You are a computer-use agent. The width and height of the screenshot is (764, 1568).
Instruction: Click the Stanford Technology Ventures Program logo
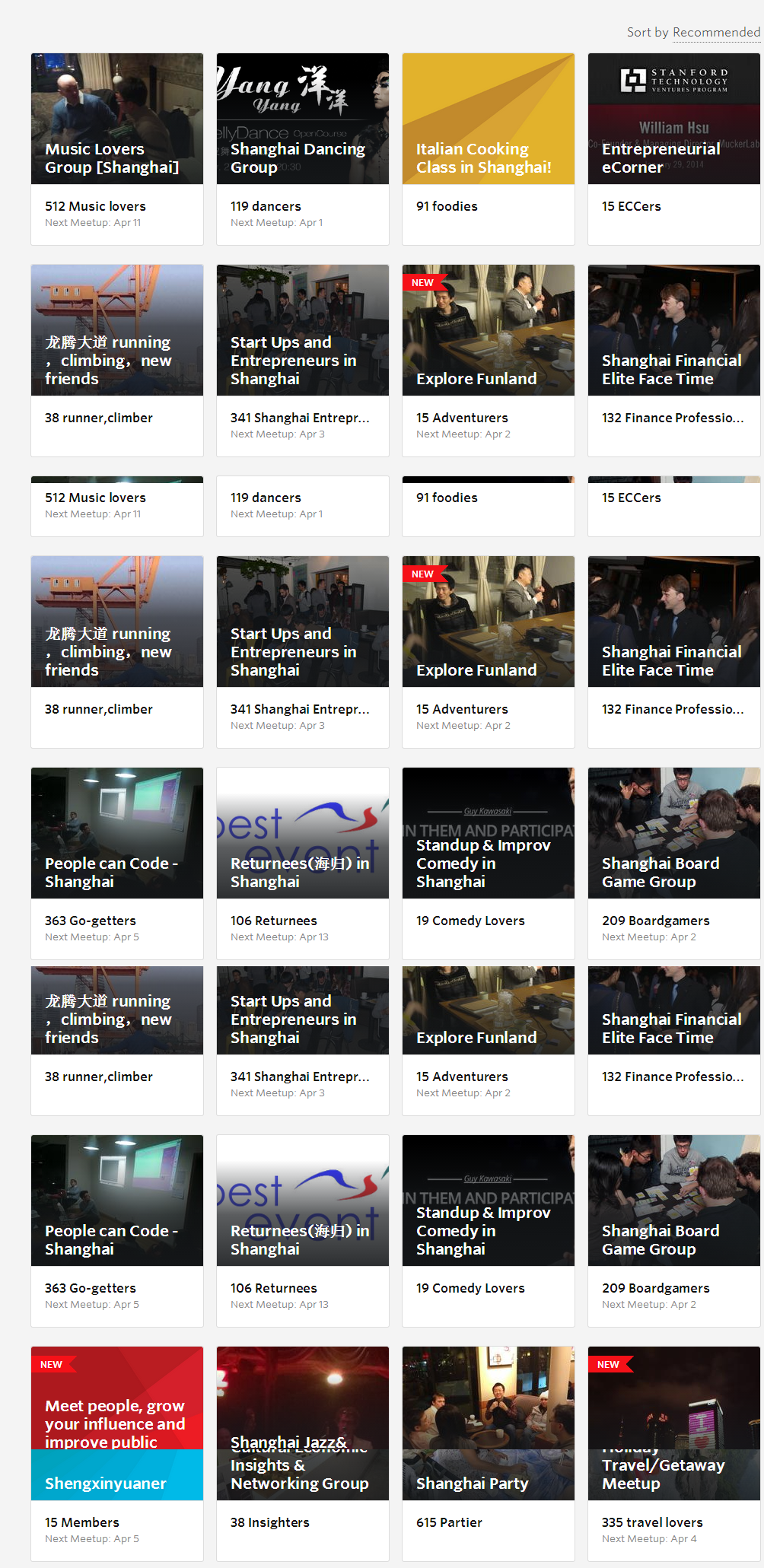coord(674,80)
